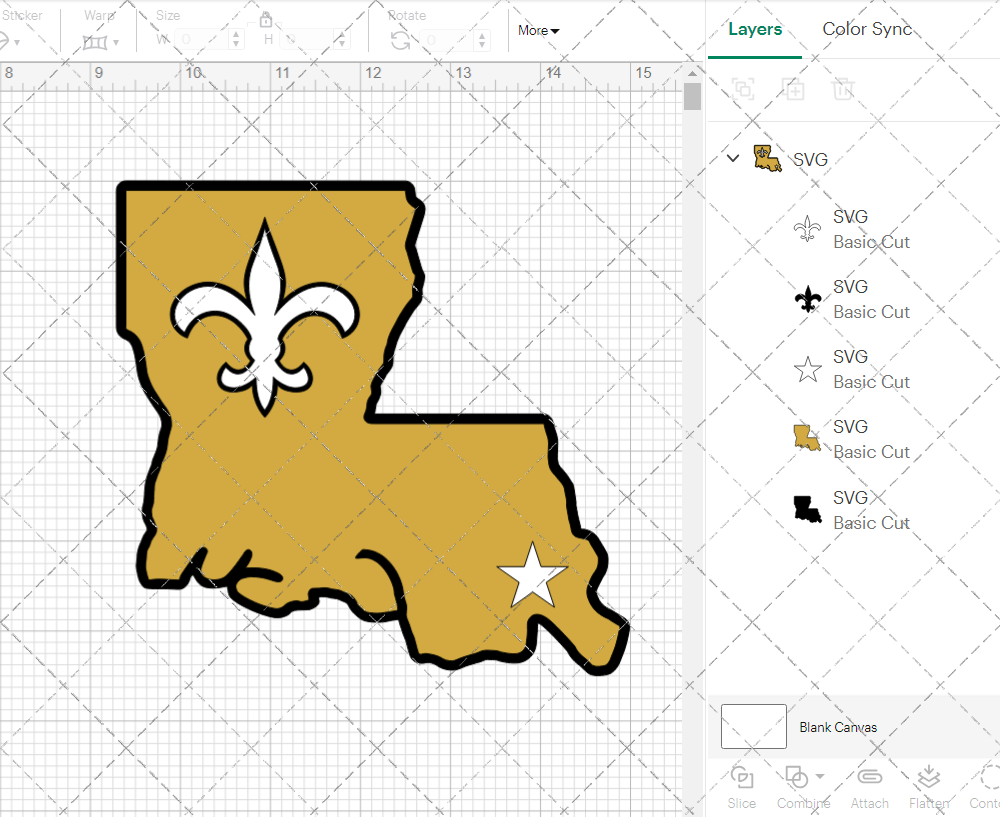Click the Delete trash icon
This screenshot has width=1000, height=817.
click(843, 89)
